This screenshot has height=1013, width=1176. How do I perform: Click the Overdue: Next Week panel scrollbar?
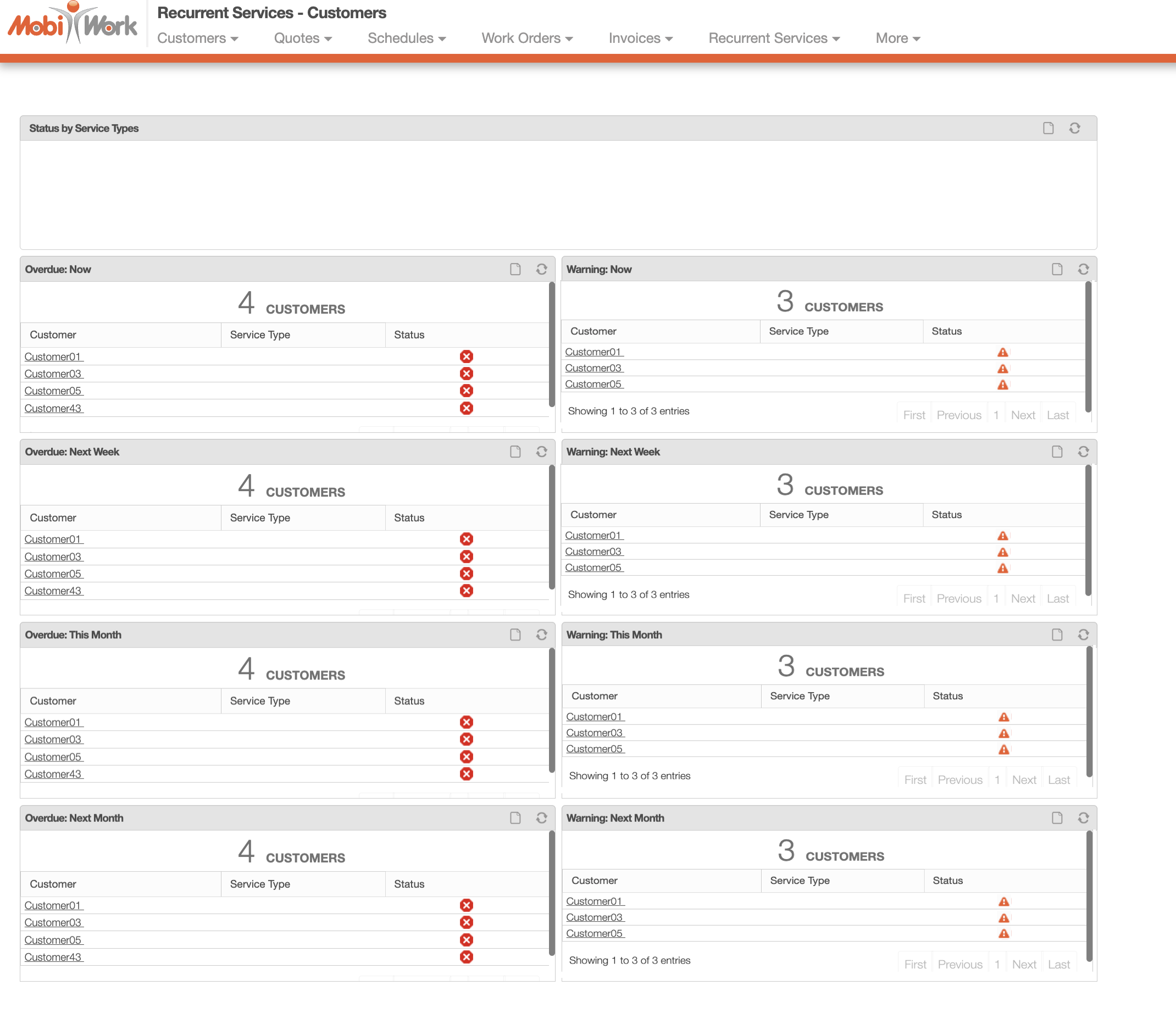coord(551,528)
